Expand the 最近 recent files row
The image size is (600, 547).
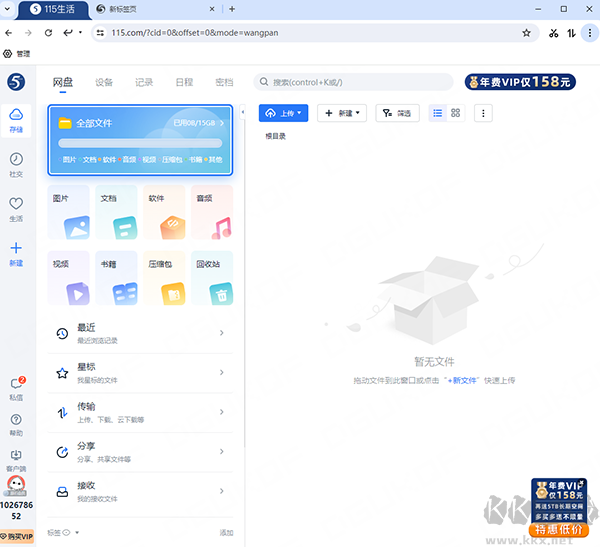[x=140, y=333]
